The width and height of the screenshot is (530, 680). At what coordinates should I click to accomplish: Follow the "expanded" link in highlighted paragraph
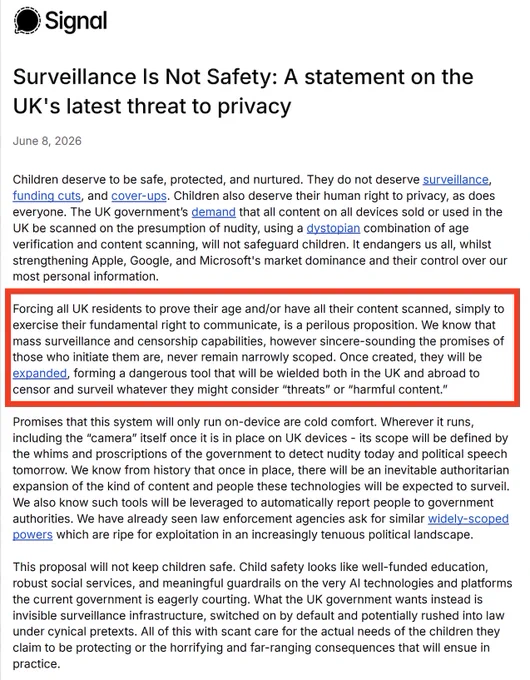pyautogui.click(x=40, y=373)
